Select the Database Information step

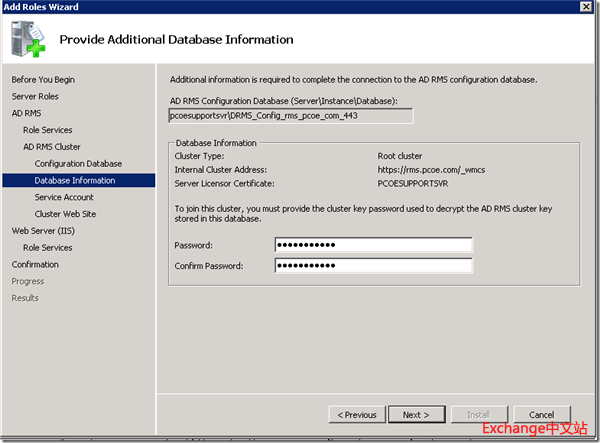pos(74,180)
